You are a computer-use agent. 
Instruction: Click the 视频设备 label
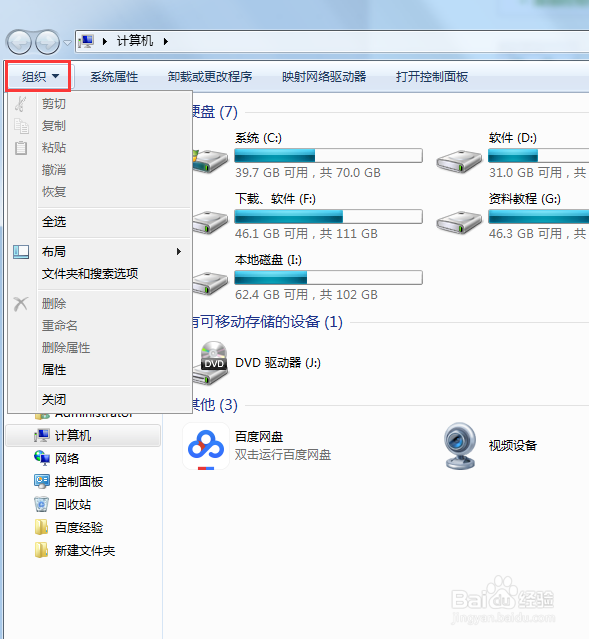coord(513,446)
